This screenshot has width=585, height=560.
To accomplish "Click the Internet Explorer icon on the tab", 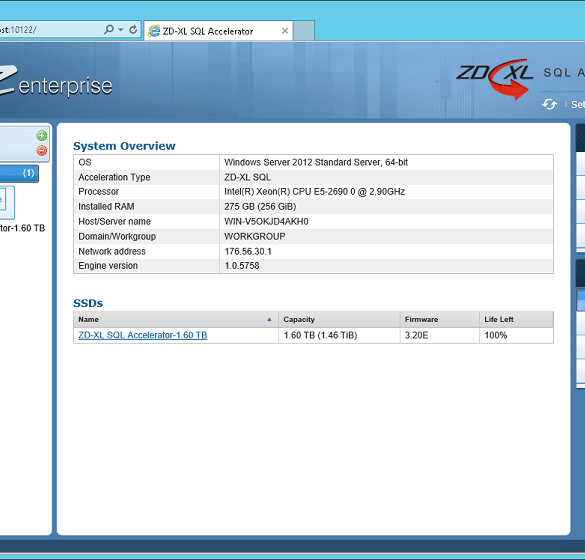I will click(x=154, y=31).
